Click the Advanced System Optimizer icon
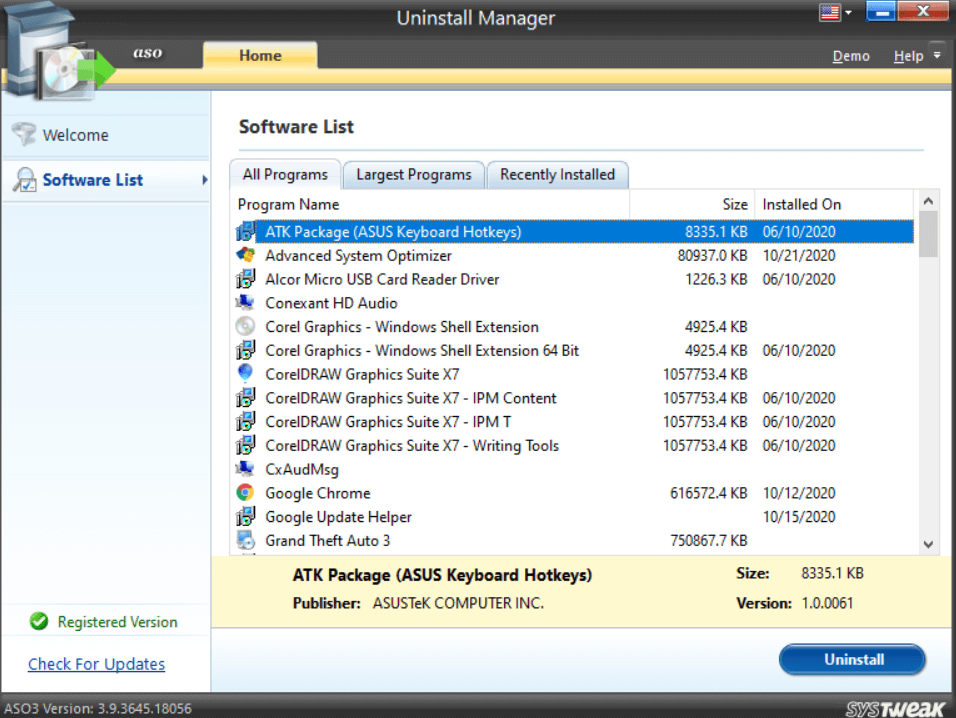Screen dimensions: 956x718 tap(245, 255)
